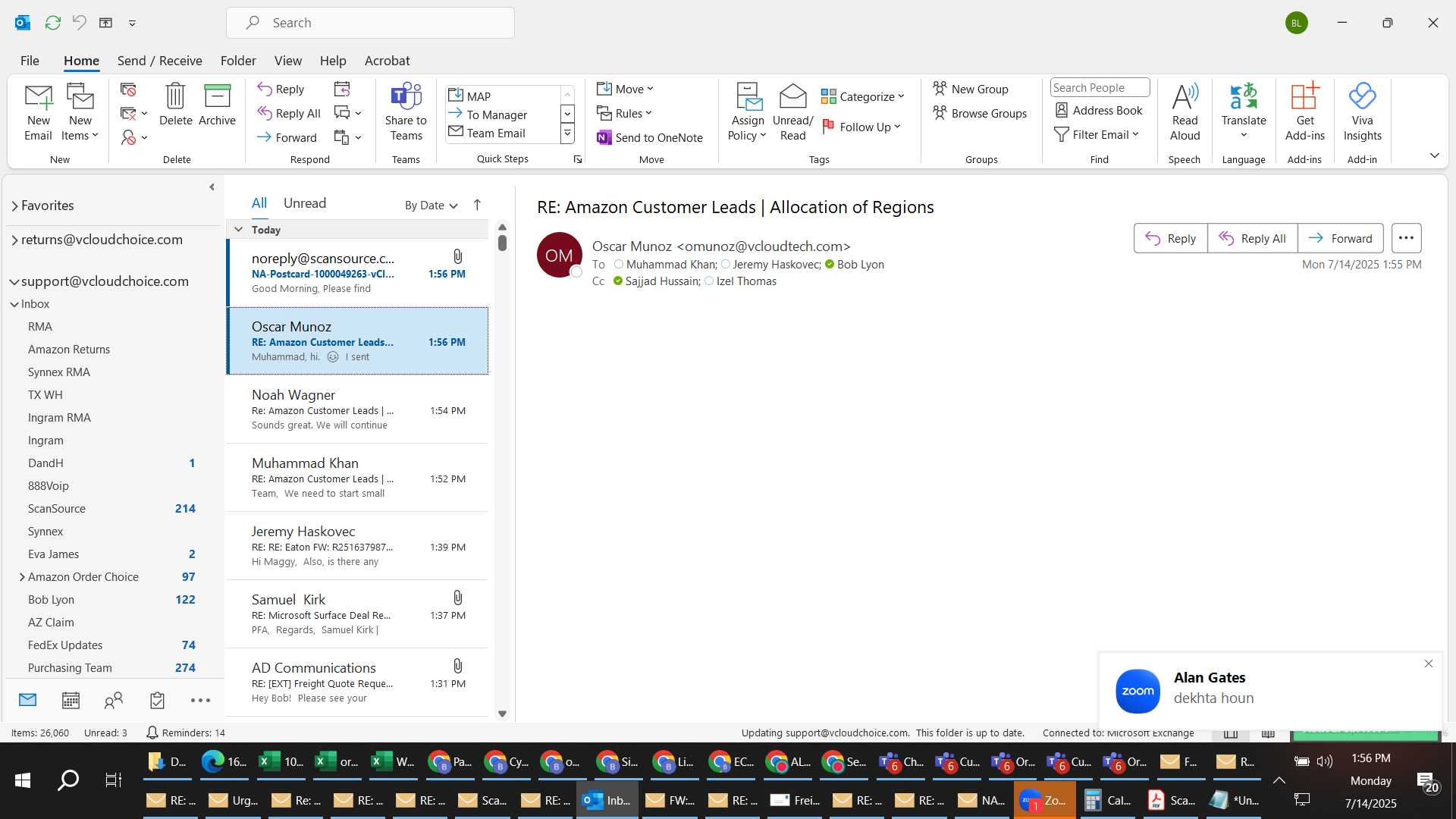Click the Mail view icon in navigation
Viewport: 1456px width, 819px height.
[x=27, y=700]
